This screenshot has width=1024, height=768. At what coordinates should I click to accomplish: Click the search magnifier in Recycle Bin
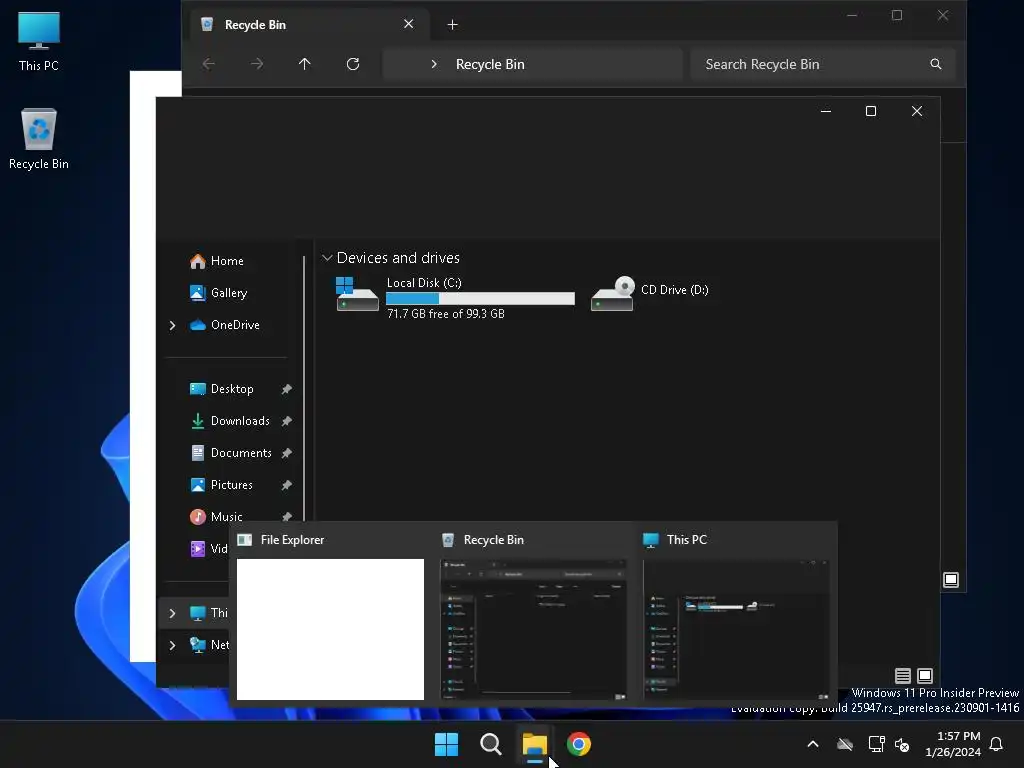[936, 64]
